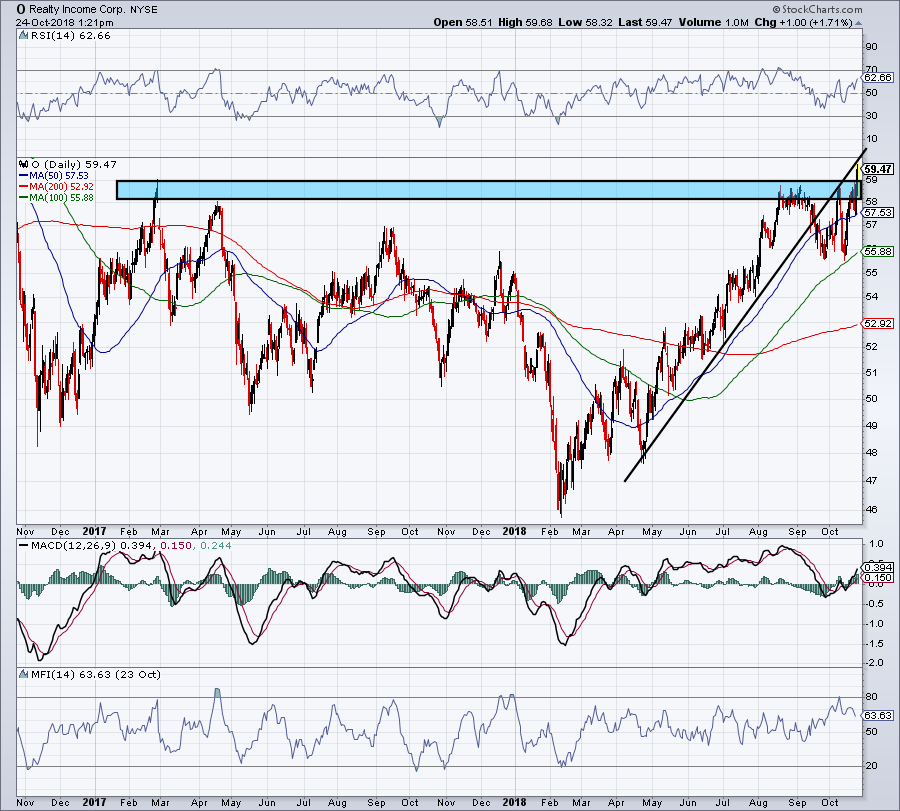Click the teal 0.244 MACD histogram value
This screenshot has height=811, width=900.
(215, 545)
